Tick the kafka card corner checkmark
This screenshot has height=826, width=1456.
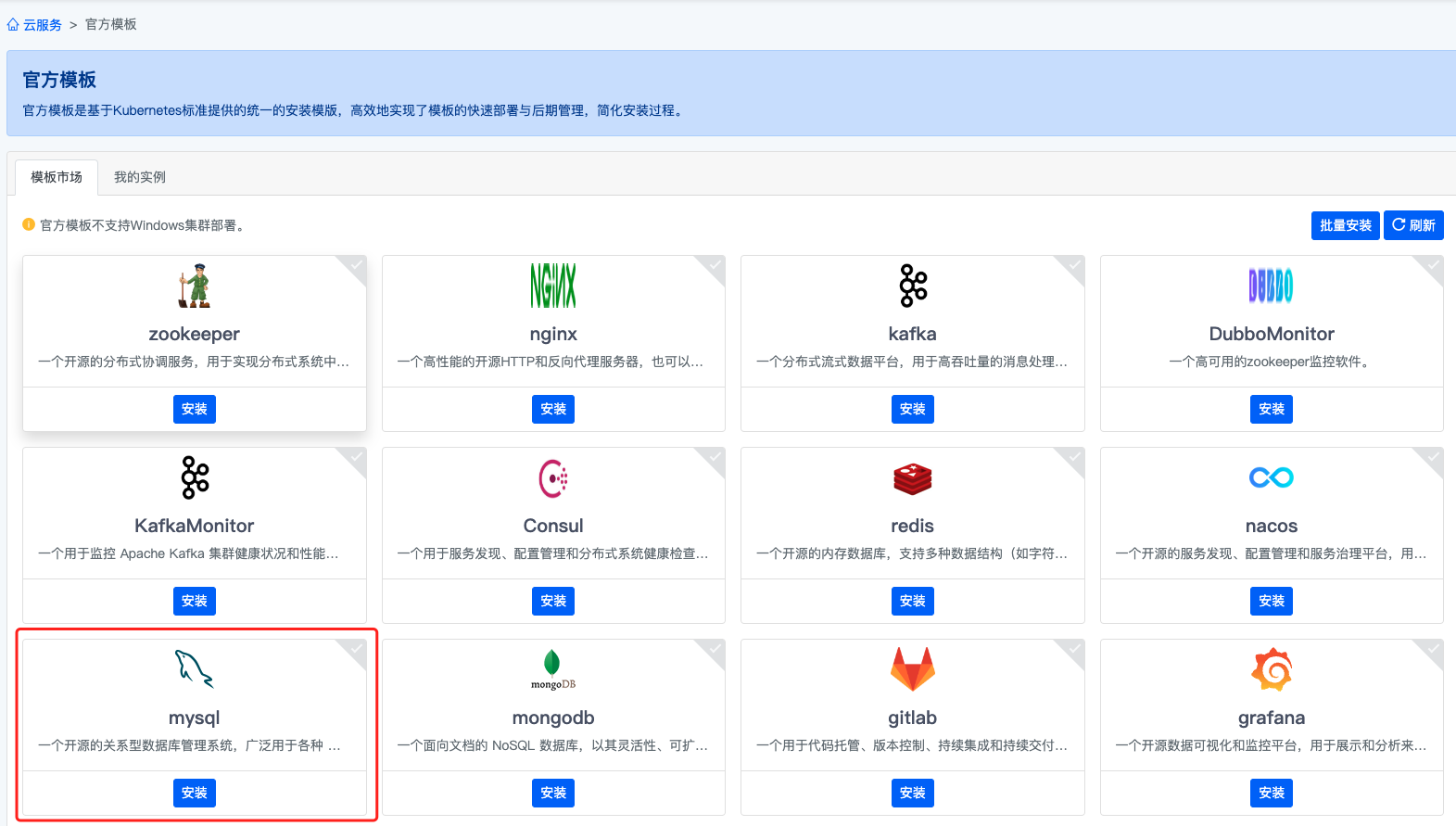[x=1075, y=265]
